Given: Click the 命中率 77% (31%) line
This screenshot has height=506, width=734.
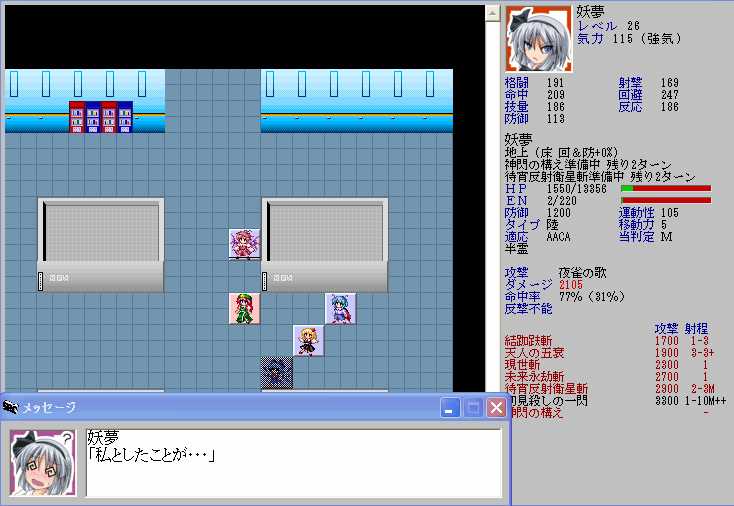Looking at the screenshot, I should tap(565, 297).
